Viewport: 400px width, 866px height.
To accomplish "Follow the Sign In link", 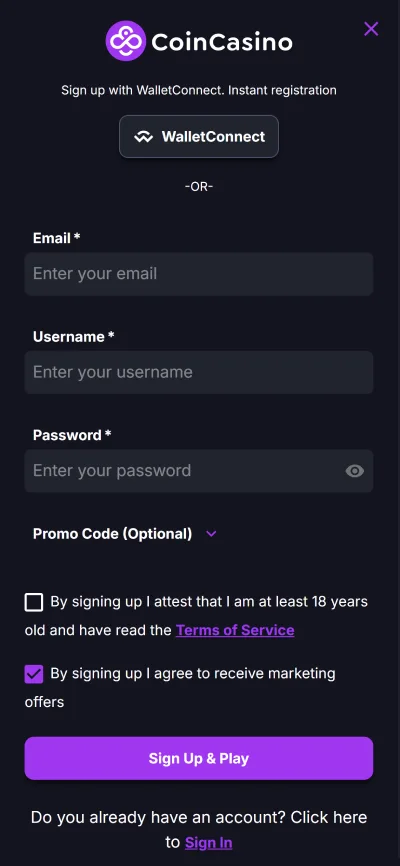I will click(x=208, y=842).
